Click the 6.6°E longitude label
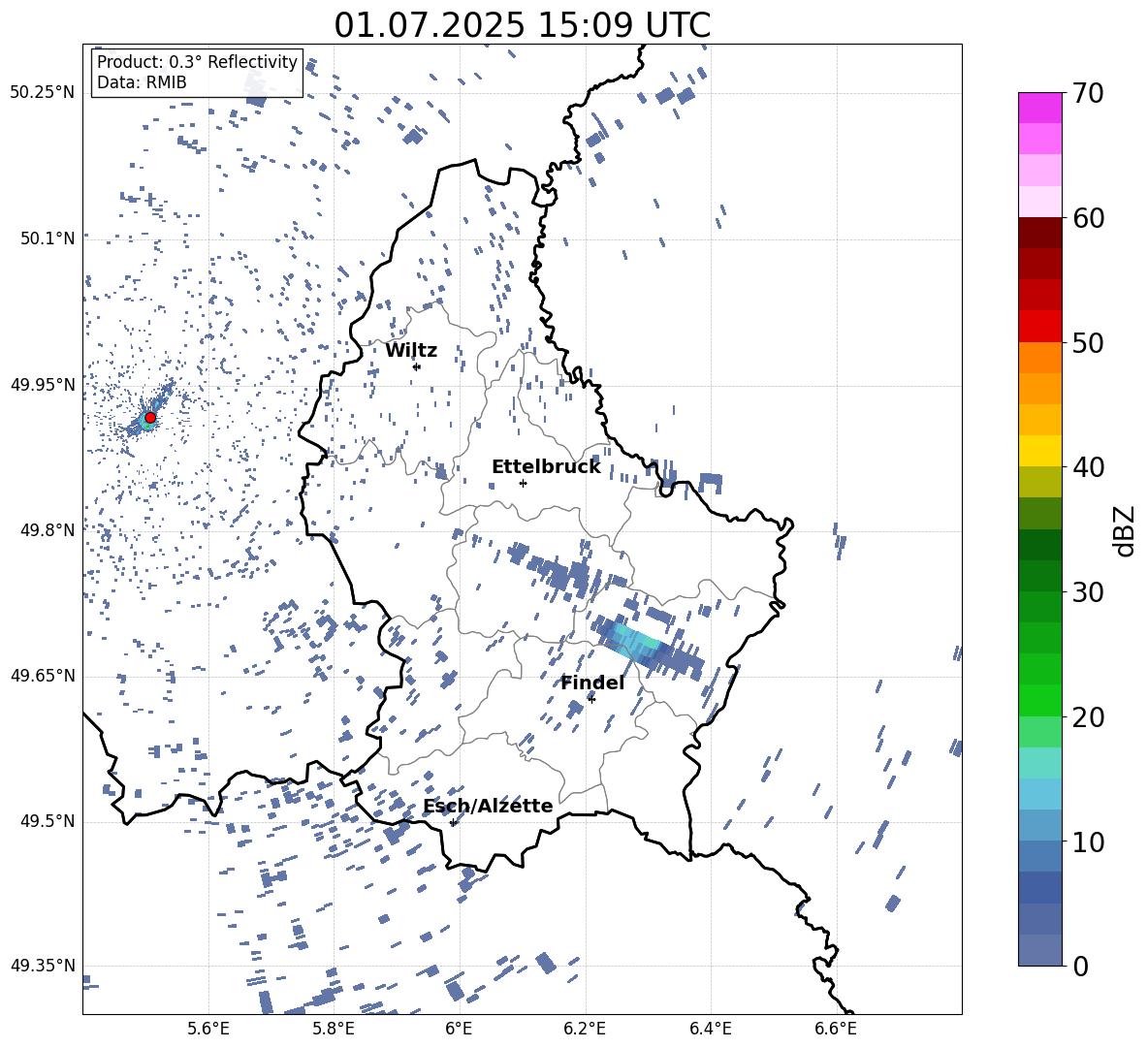The height and width of the screenshot is (1048, 1148). pos(836,1029)
